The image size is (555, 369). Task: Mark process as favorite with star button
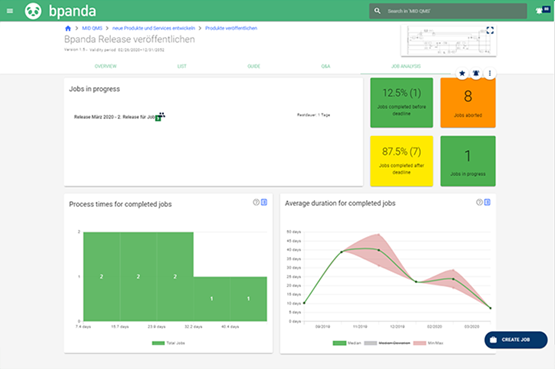[x=462, y=73]
